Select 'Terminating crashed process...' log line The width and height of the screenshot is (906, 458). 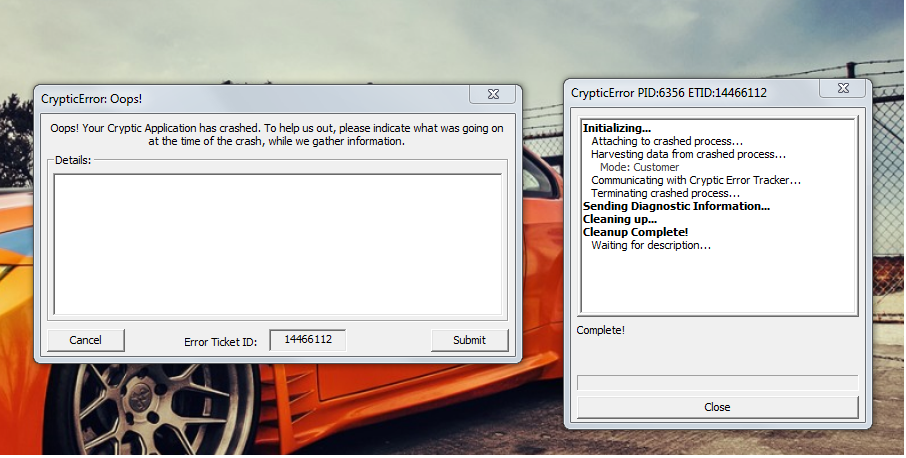(x=665, y=193)
